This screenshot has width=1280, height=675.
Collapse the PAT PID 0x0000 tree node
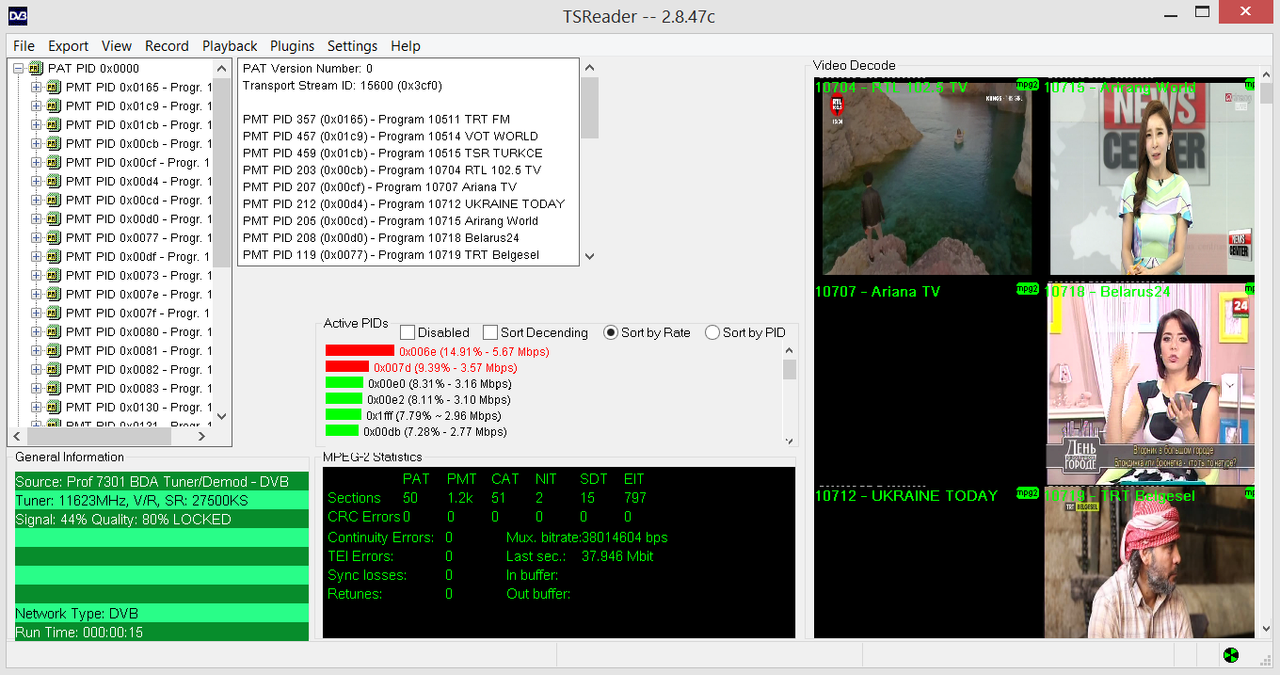tap(19, 69)
